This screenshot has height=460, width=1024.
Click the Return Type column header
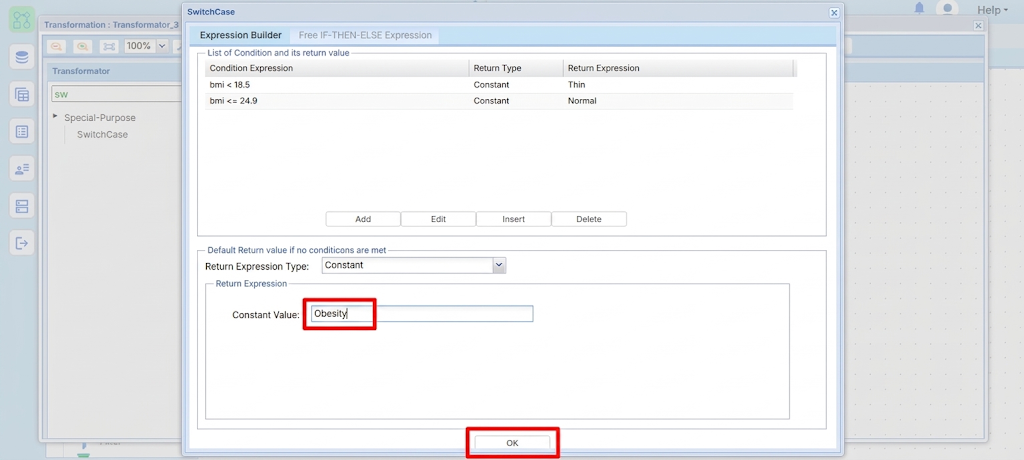[516, 68]
